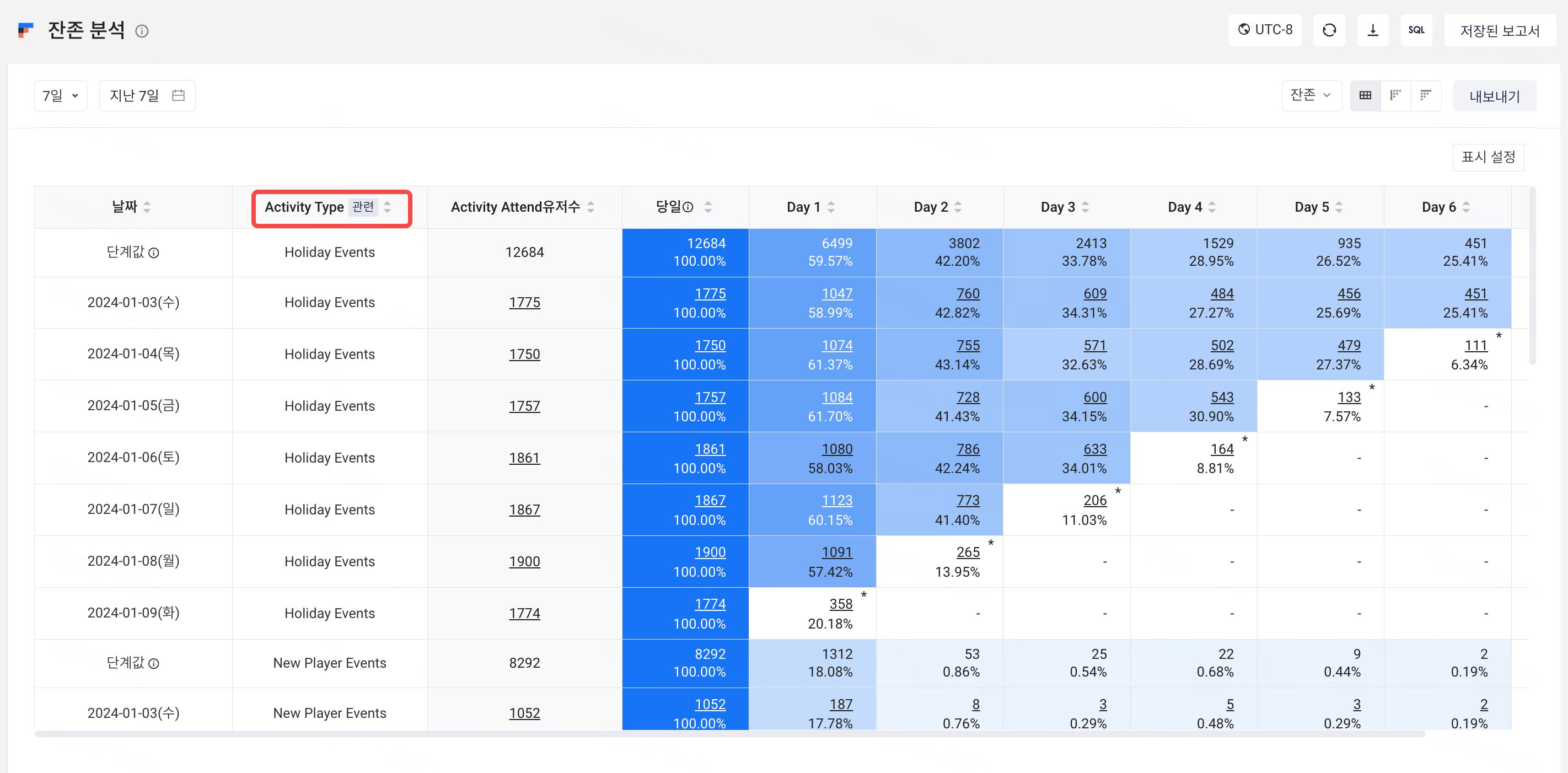Open the UTC-8 timezone selector
Screen dimensions: 1568x773
1265,30
